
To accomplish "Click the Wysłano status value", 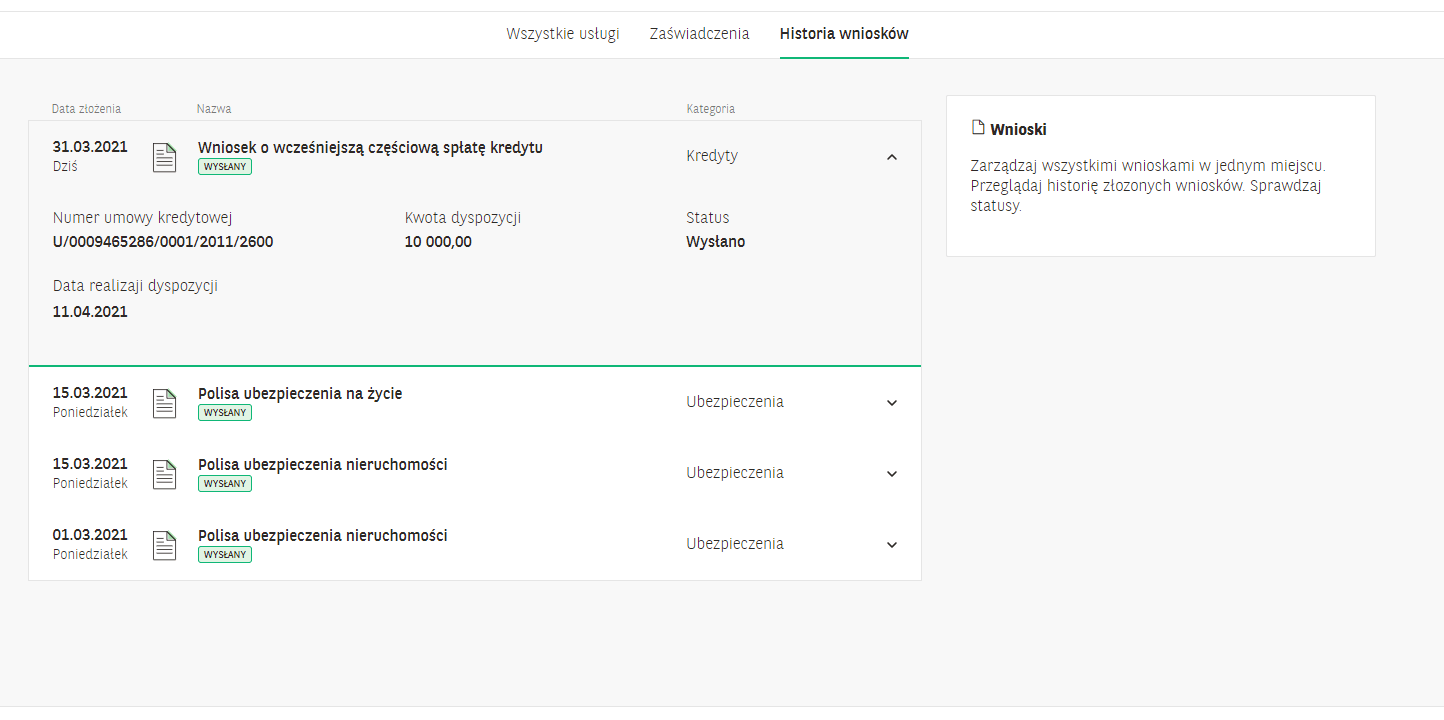I will (715, 242).
